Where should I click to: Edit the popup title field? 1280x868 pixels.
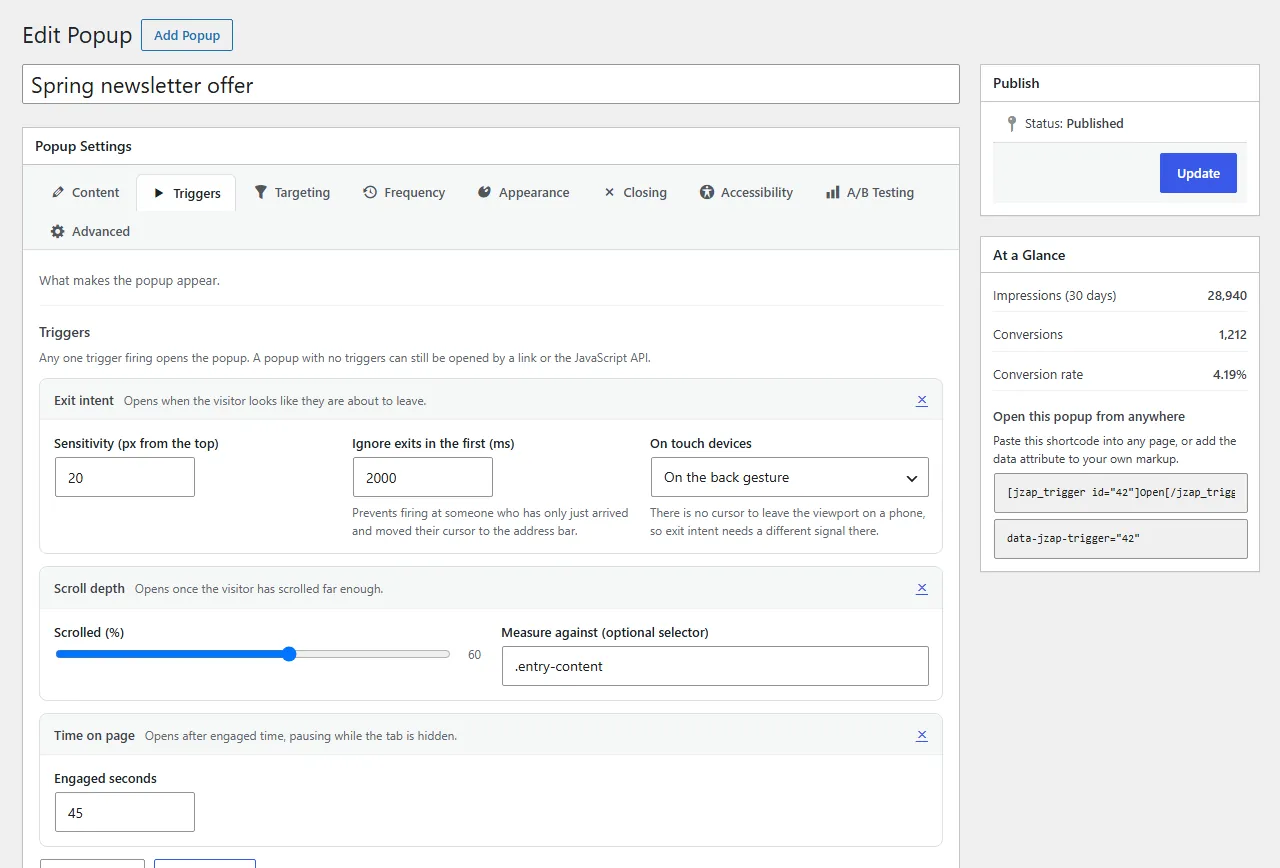point(491,85)
